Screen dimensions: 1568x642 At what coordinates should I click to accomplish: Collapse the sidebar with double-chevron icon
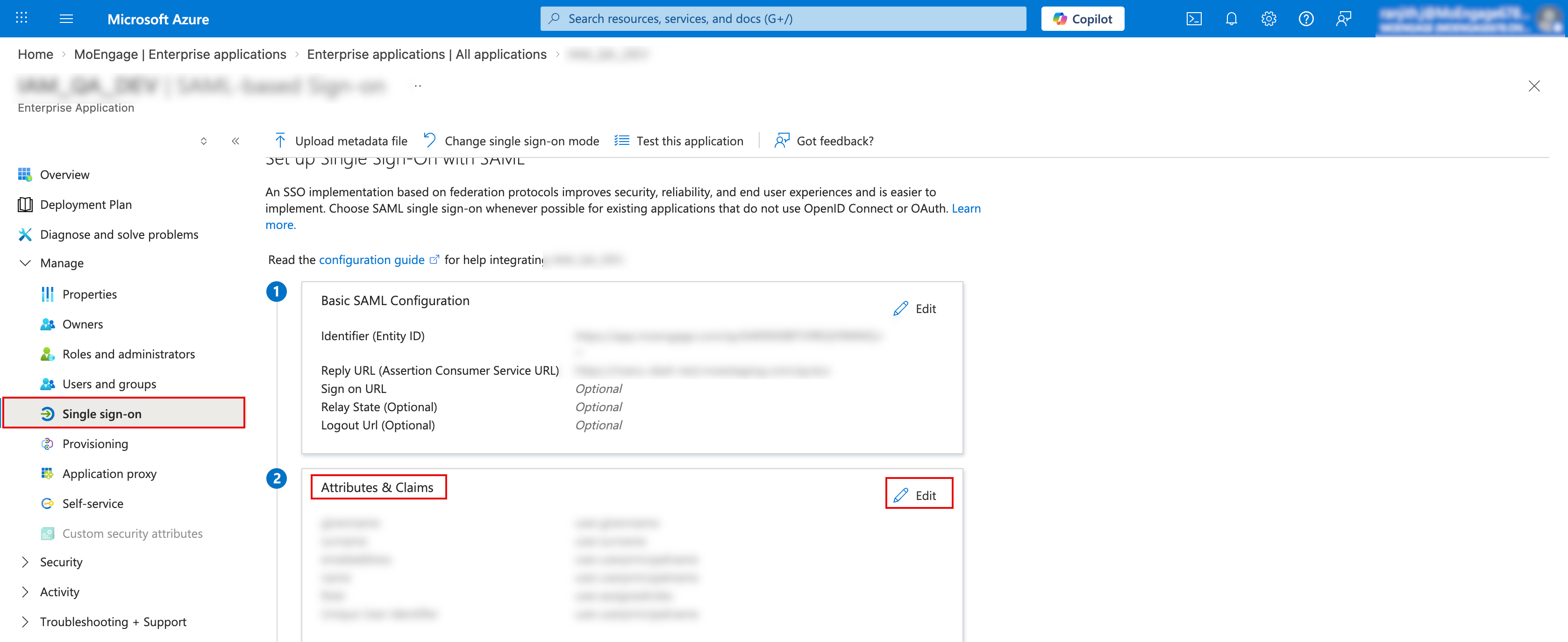235,141
